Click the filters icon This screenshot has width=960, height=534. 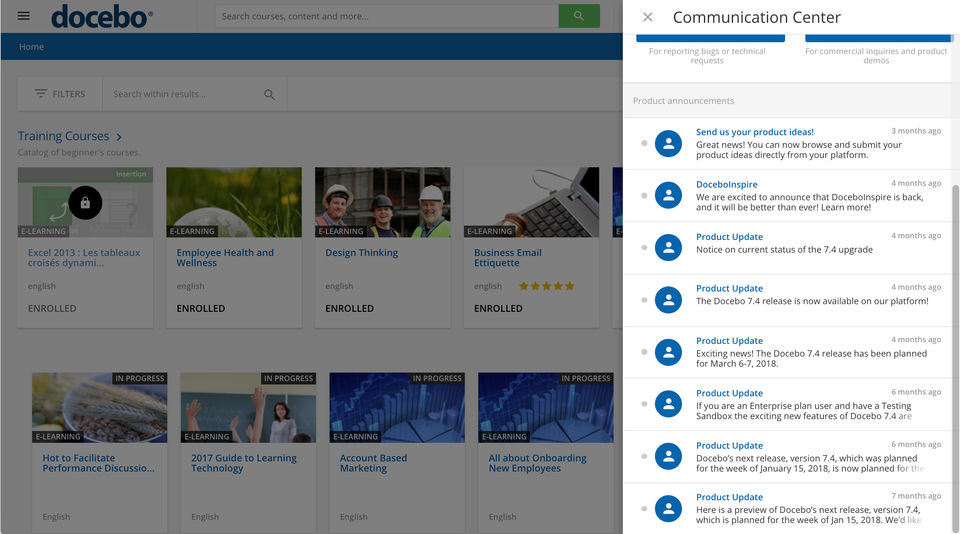[x=40, y=94]
